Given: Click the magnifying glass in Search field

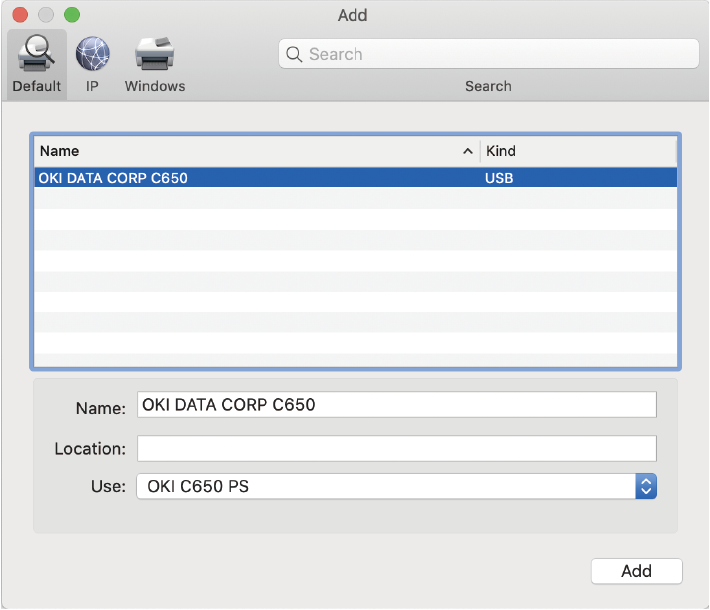Looking at the screenshot, I should point(295,55).
